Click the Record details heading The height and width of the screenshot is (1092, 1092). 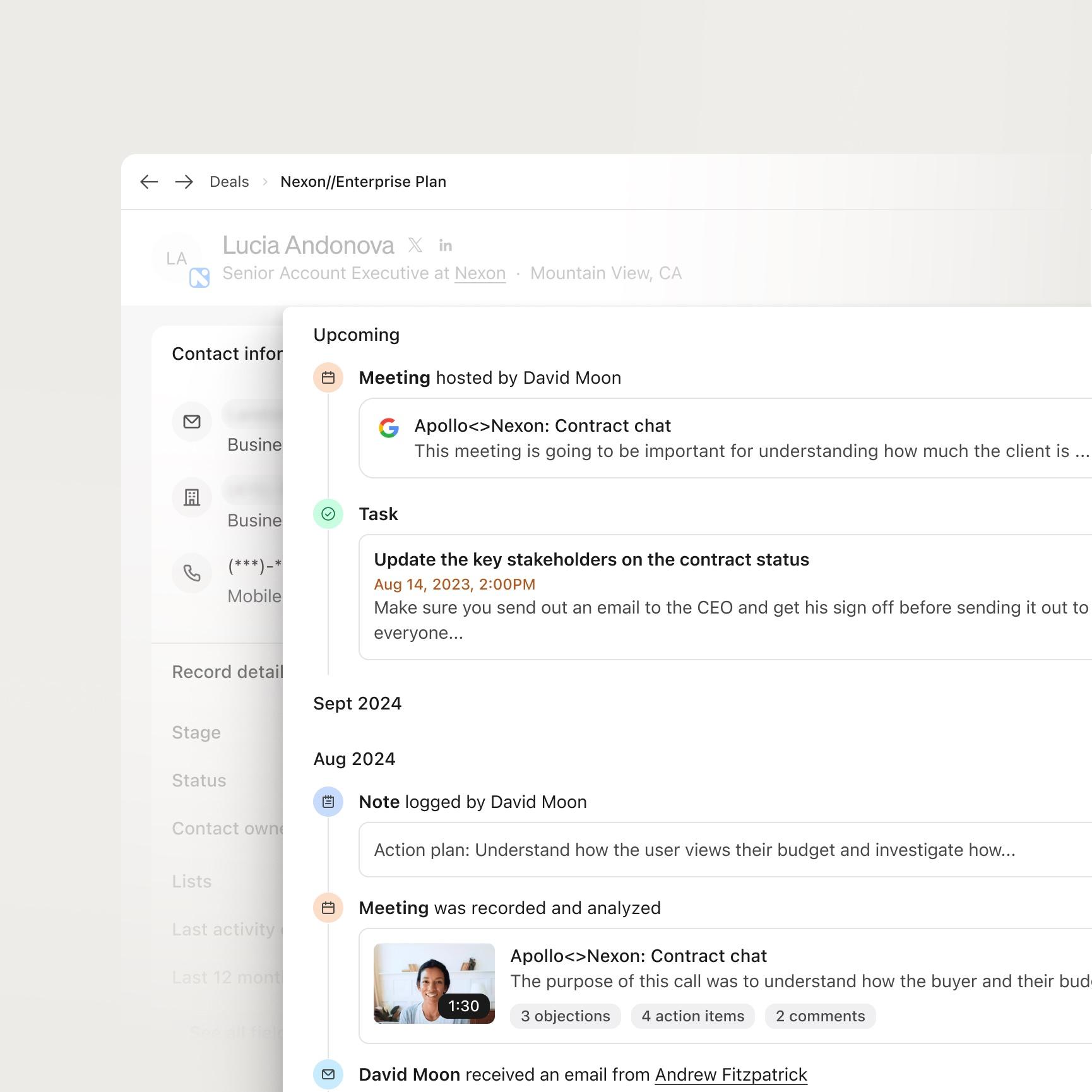[227, 672]
